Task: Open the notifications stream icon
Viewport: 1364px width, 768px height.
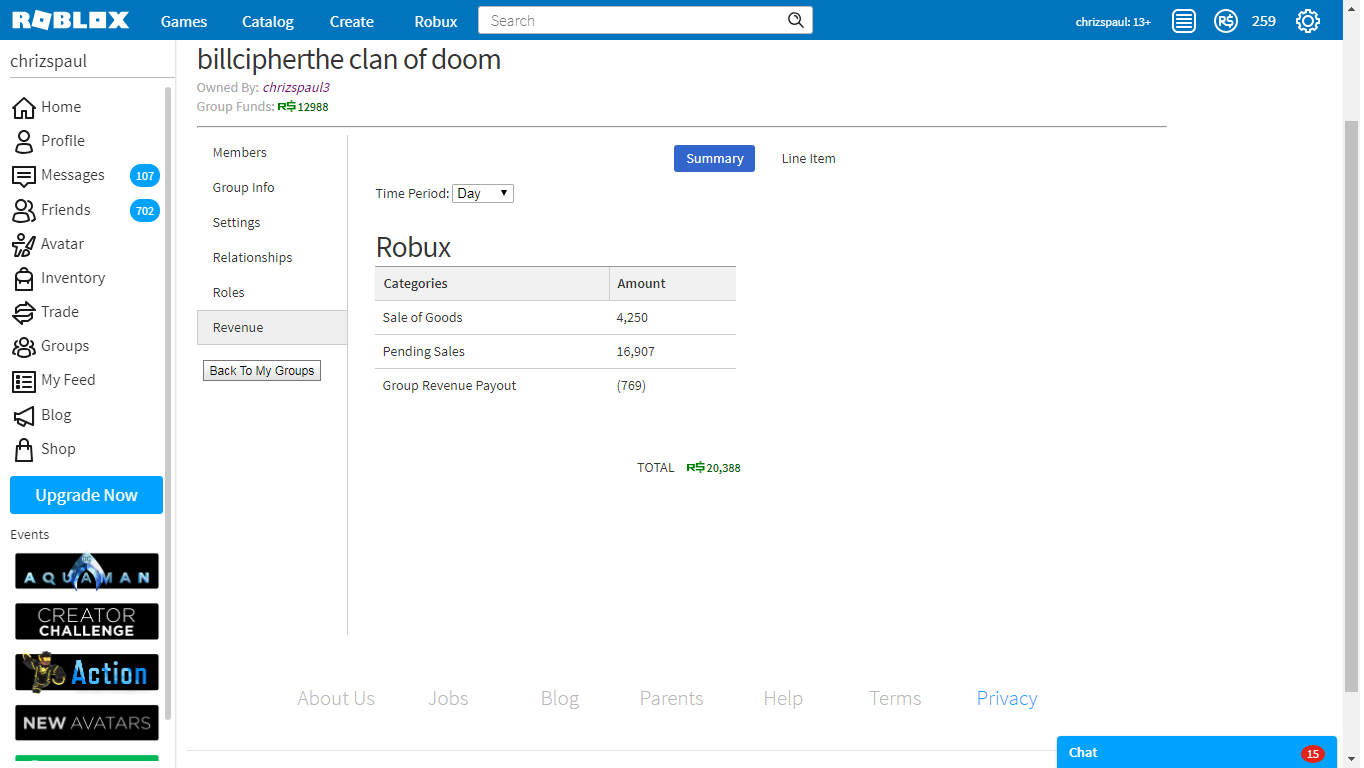Action: click(1184, 21)
